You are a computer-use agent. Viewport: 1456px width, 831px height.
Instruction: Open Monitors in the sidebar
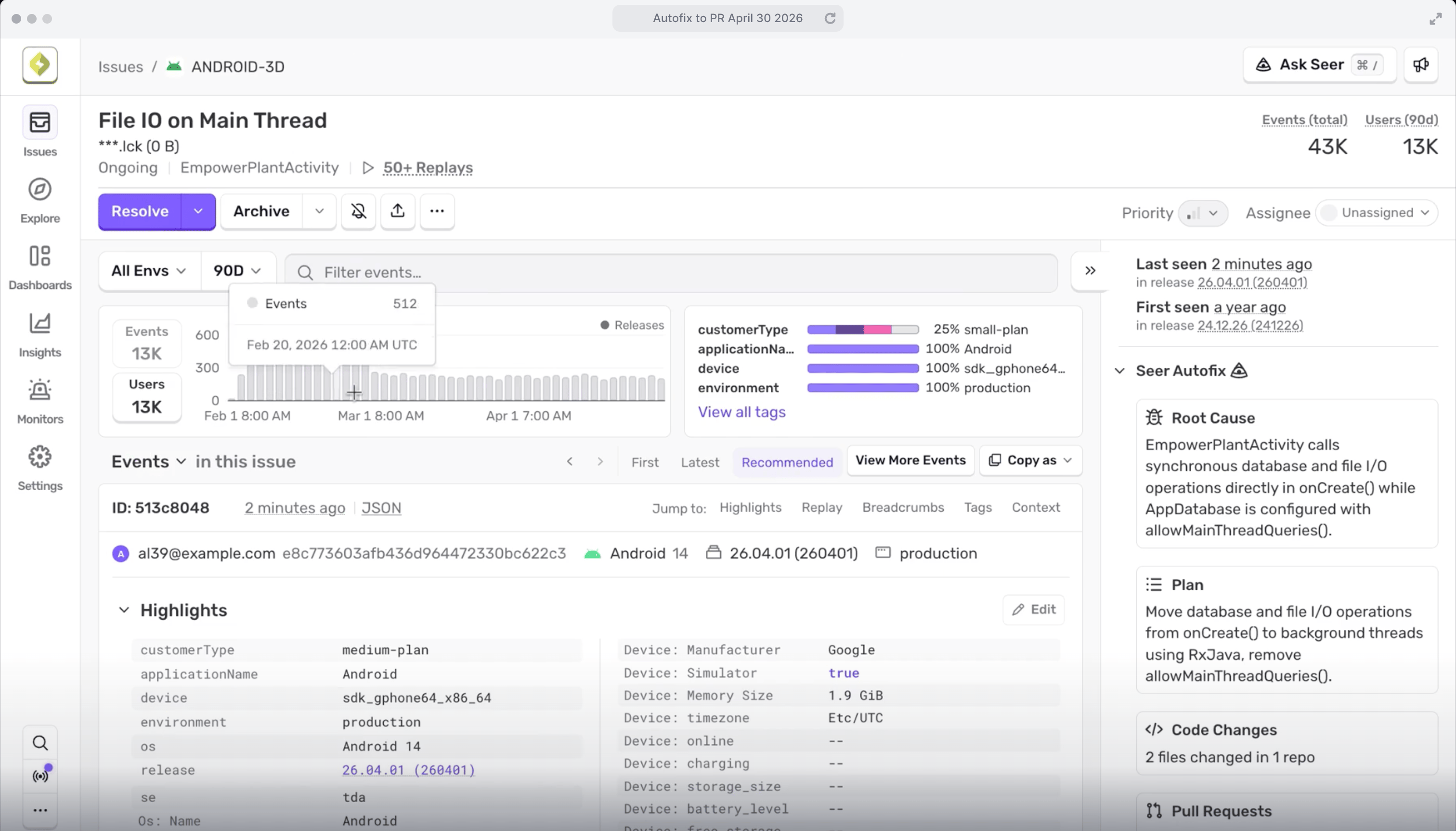(x=40, y=401)
